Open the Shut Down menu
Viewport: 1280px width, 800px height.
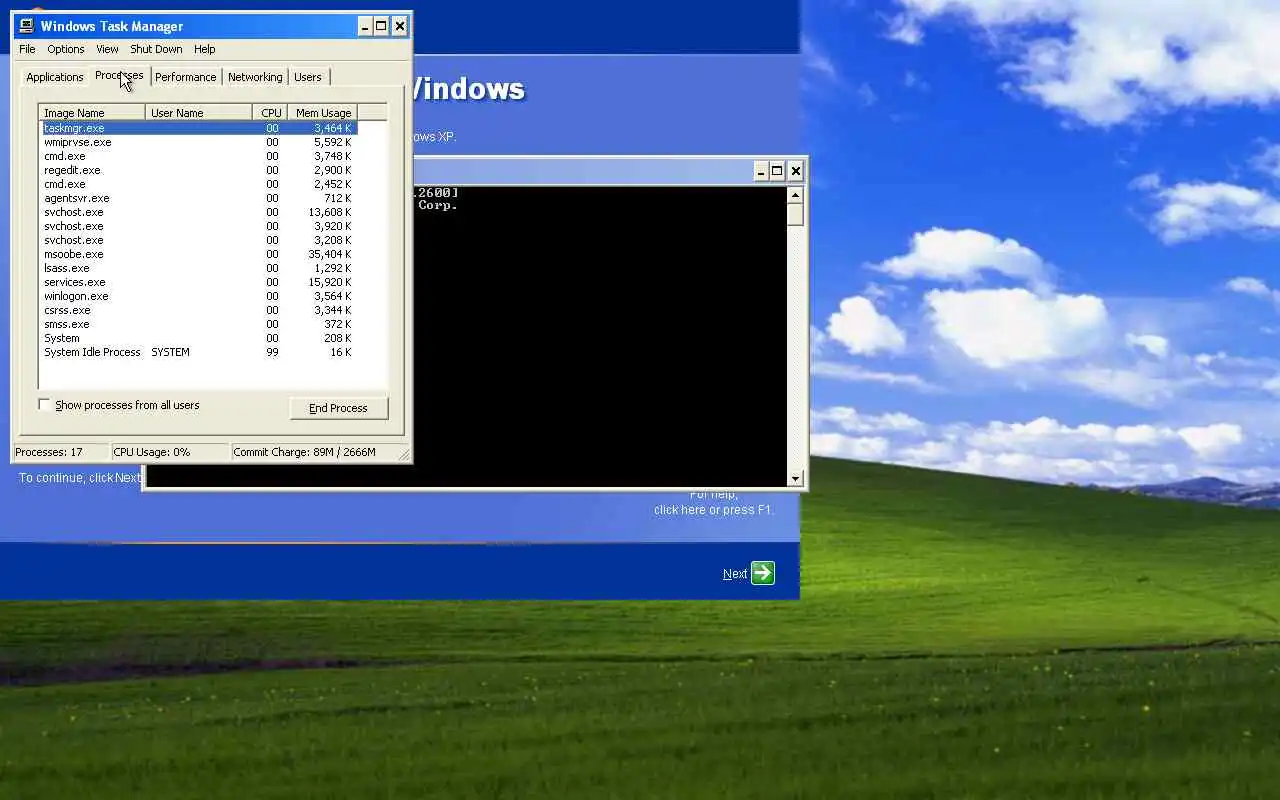point(156,49)
